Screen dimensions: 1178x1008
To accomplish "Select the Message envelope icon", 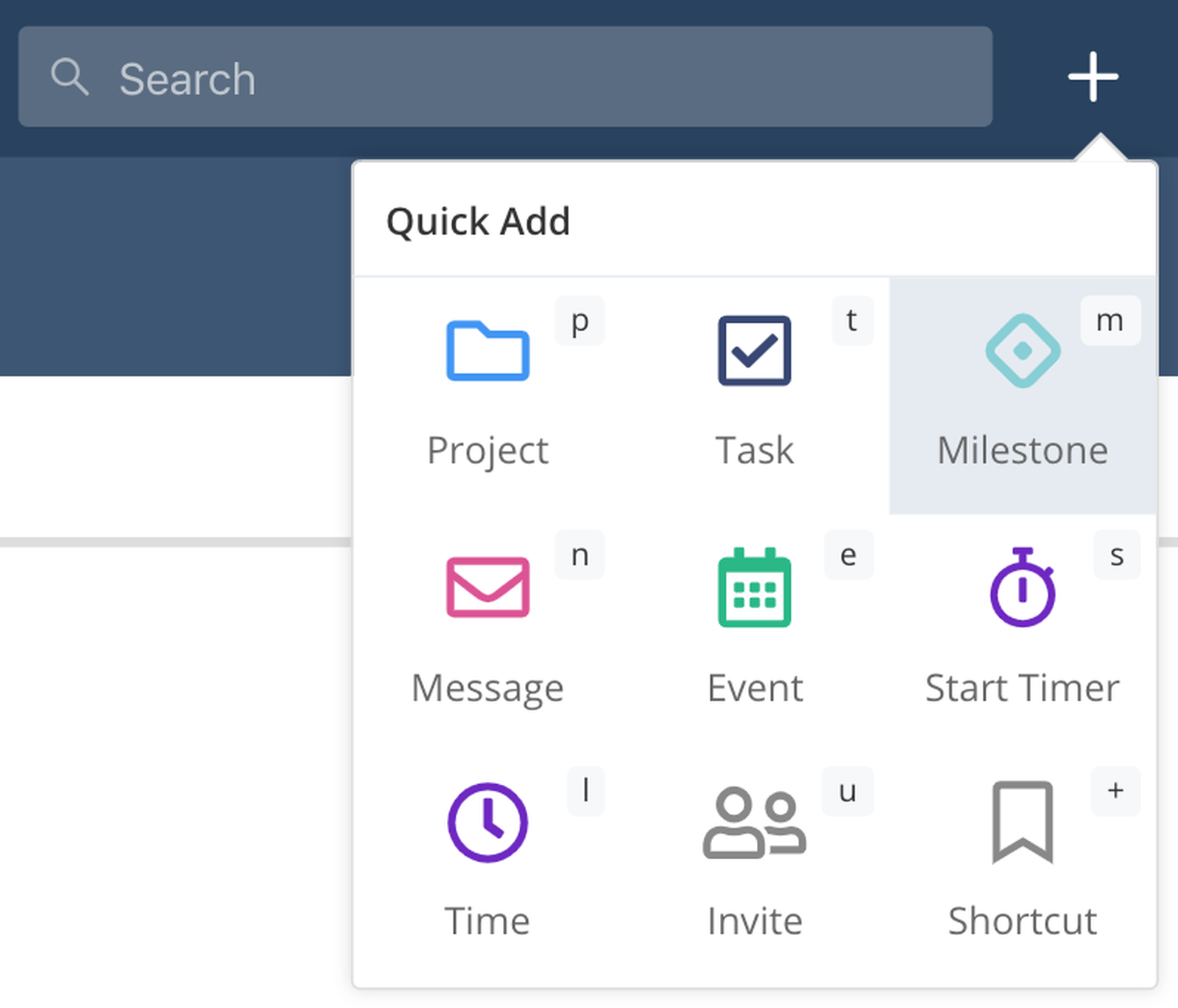I will coord(487,588).
